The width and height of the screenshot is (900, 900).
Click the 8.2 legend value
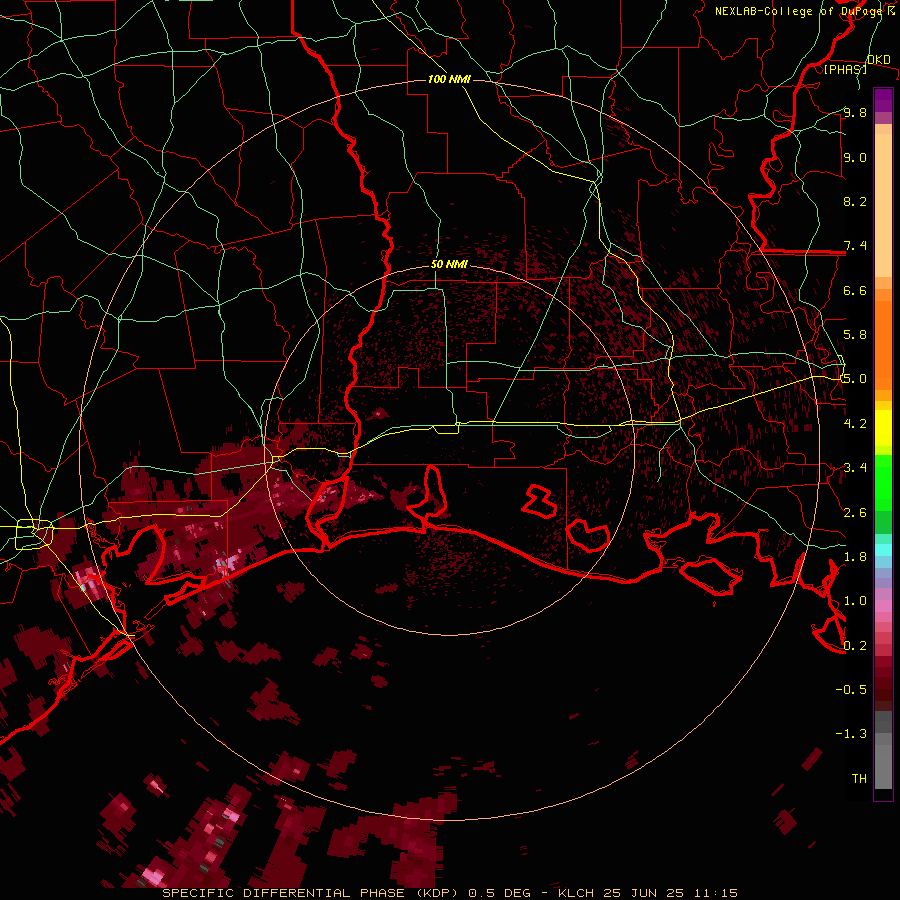coord(855,201)
